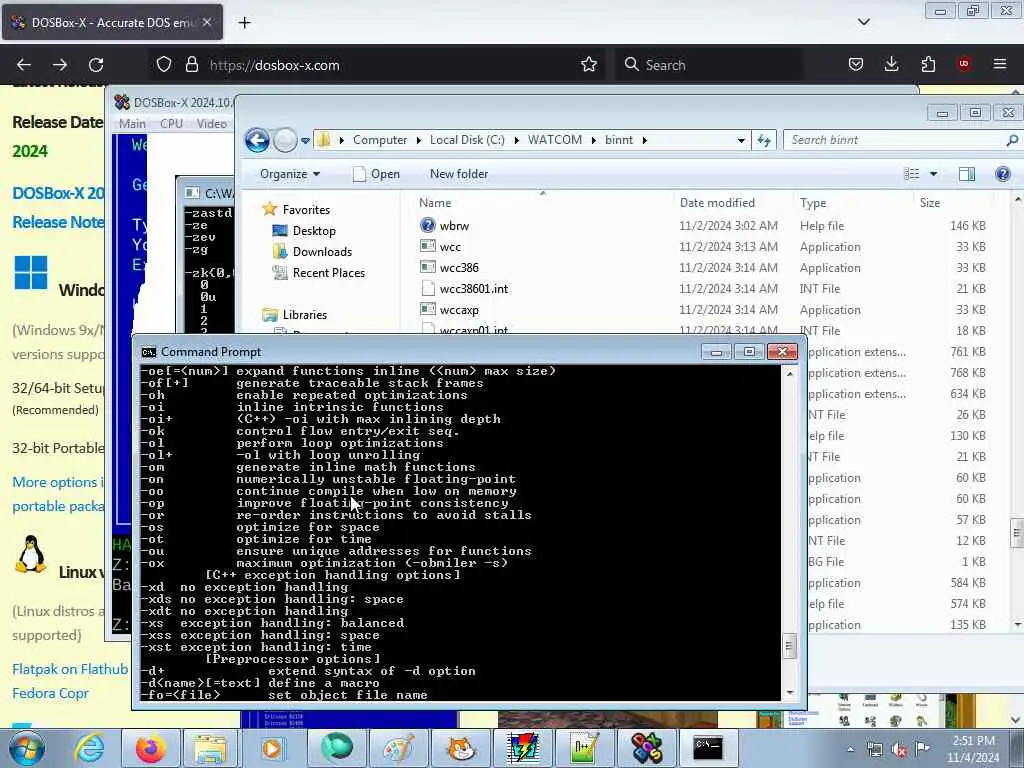This screenshot has height=768, width=1024.
Task: Change the Explorer view layout icon
Action: pyautogui.click(x=911, y=174)
